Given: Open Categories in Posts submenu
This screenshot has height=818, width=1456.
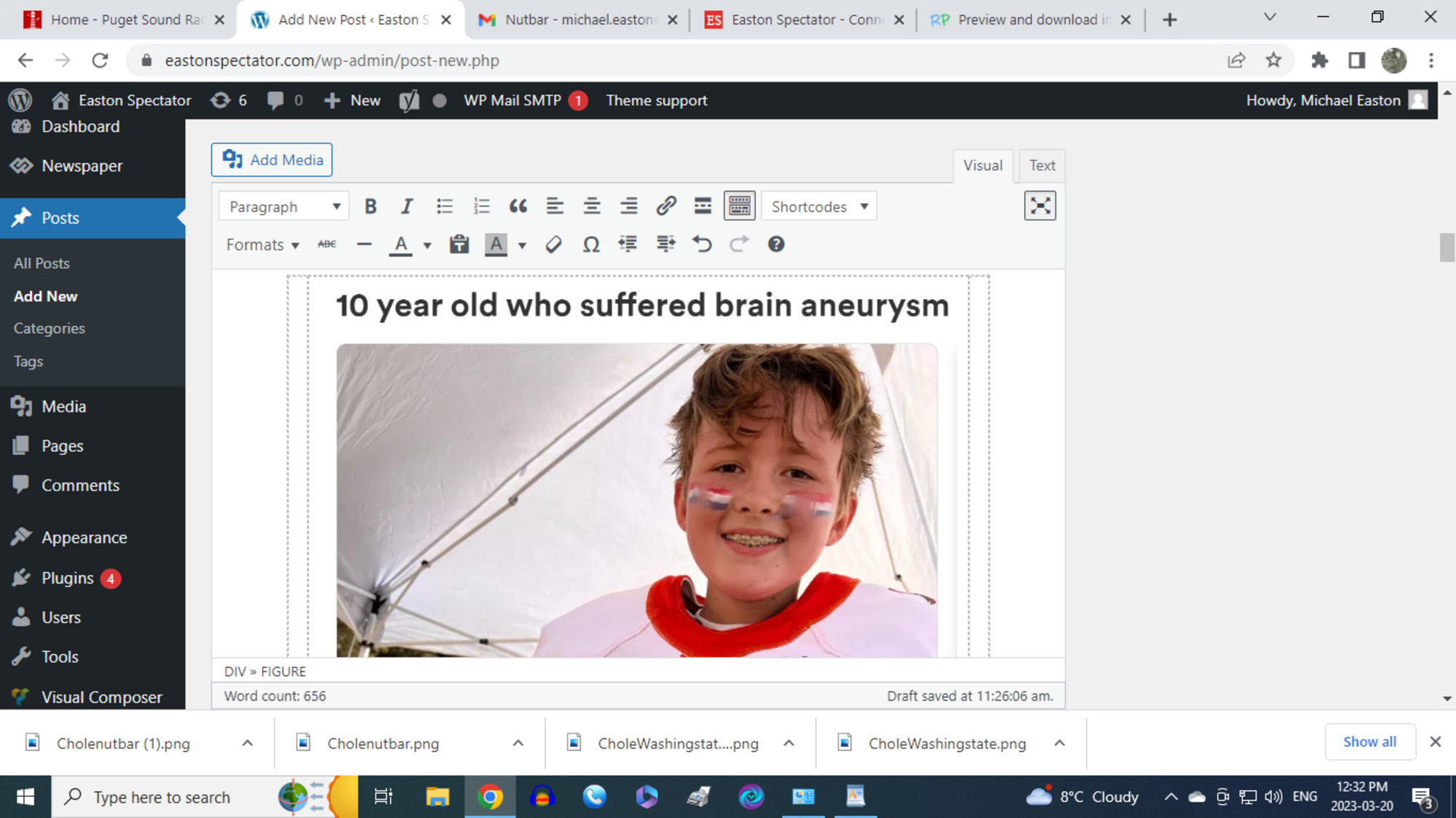Looking at the screenshot, I should (49, 328).
